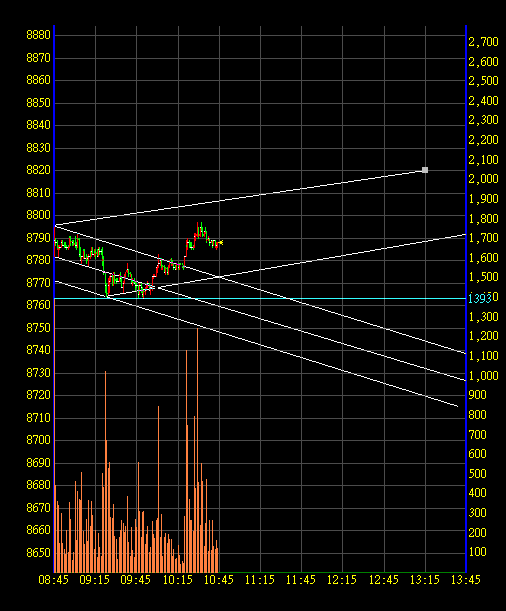
Task: Click the 09:15 time axis label
Action: click(95, 580)
